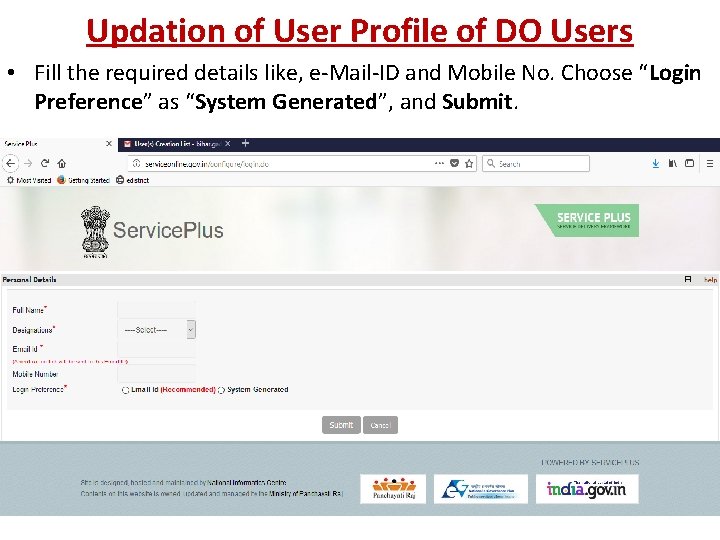
Task: Go forward using the browser forward arrow
Action: point(28,163)
